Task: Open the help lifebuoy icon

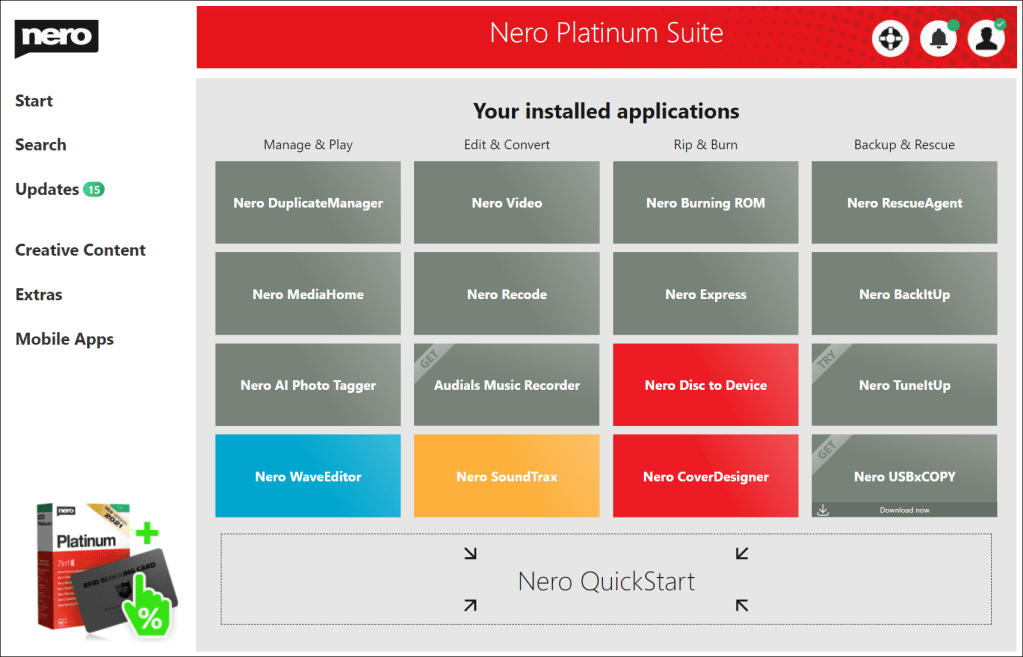Action: click(x=889, y=39)
